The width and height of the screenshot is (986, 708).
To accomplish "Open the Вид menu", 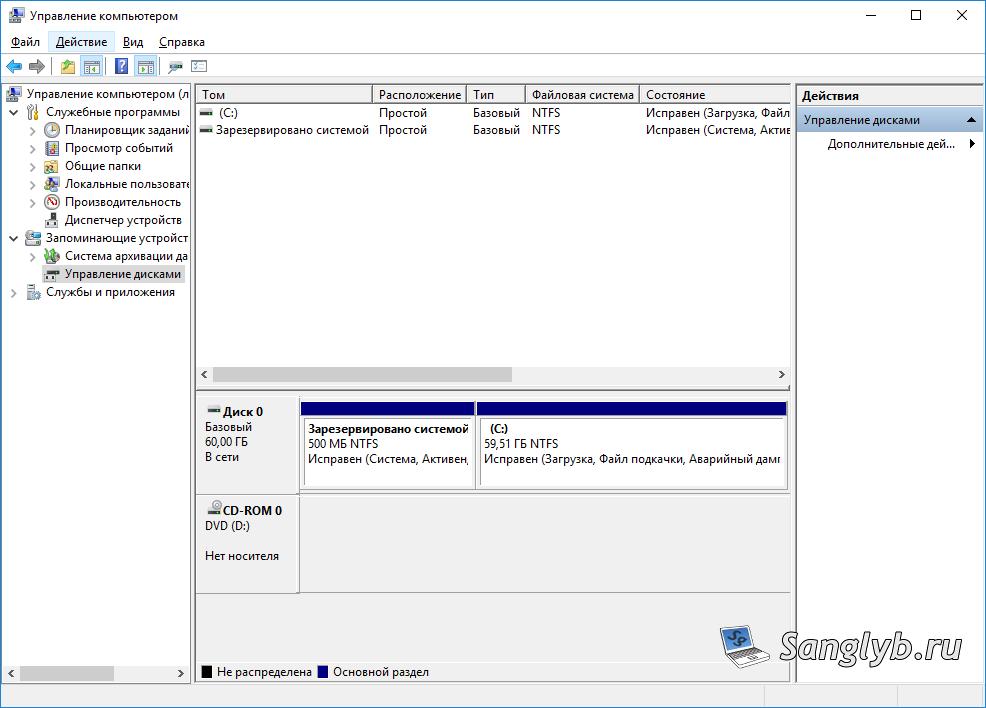I will click(133, 42).
